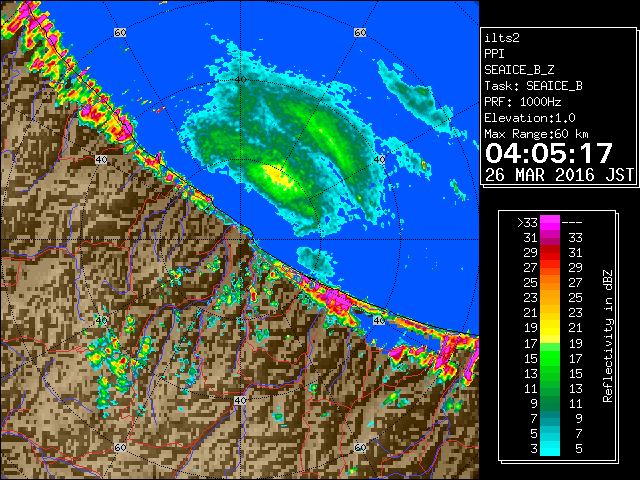640x480 pixels.
Task: Select the "PPI" scan type label
Action: tap(494, 54)
